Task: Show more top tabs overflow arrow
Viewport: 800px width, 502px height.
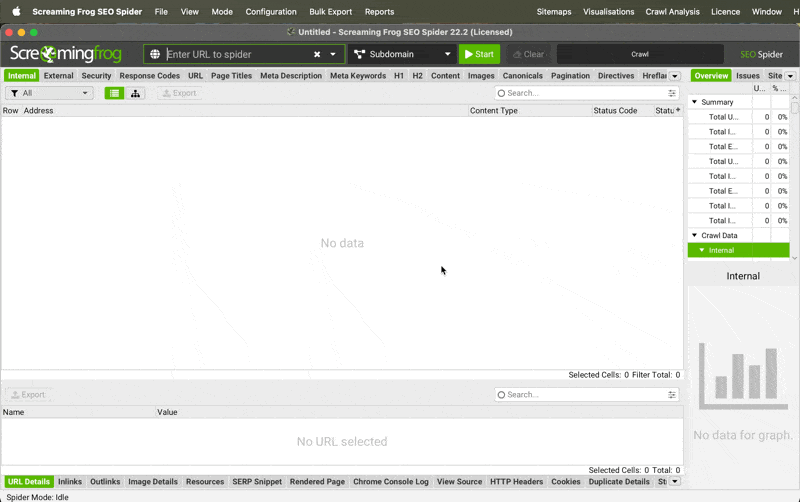Action: point(674,76)
